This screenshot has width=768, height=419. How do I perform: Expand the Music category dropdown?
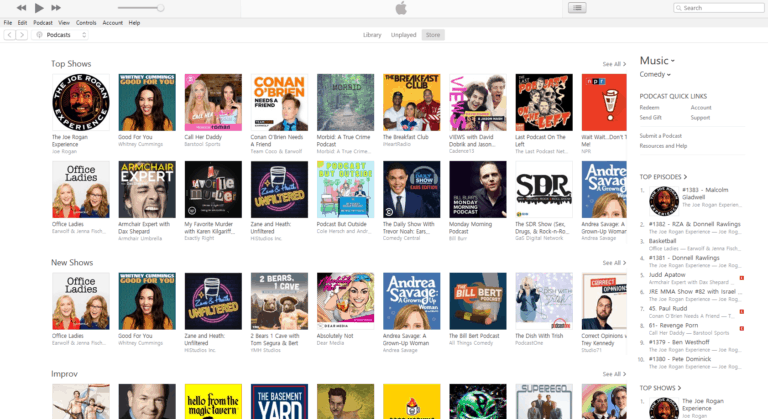[657, 61]
